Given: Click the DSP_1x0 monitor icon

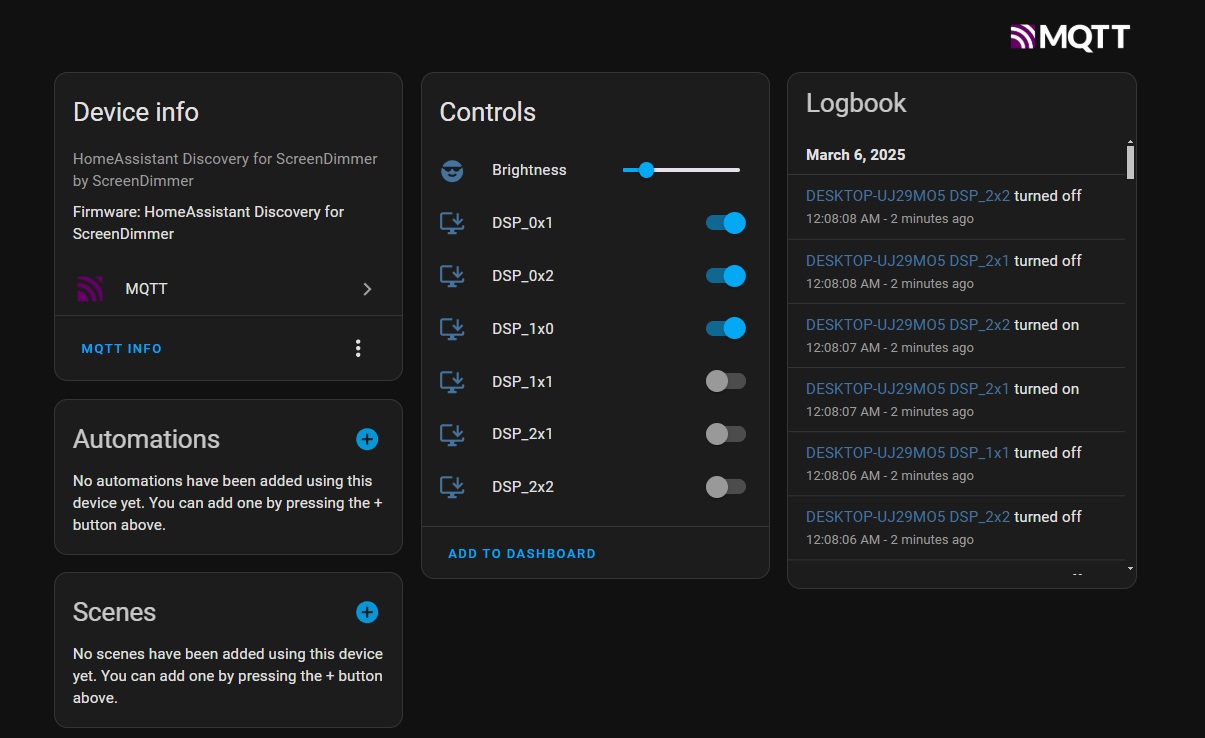Looking at the screenshot, I should 451,328.
